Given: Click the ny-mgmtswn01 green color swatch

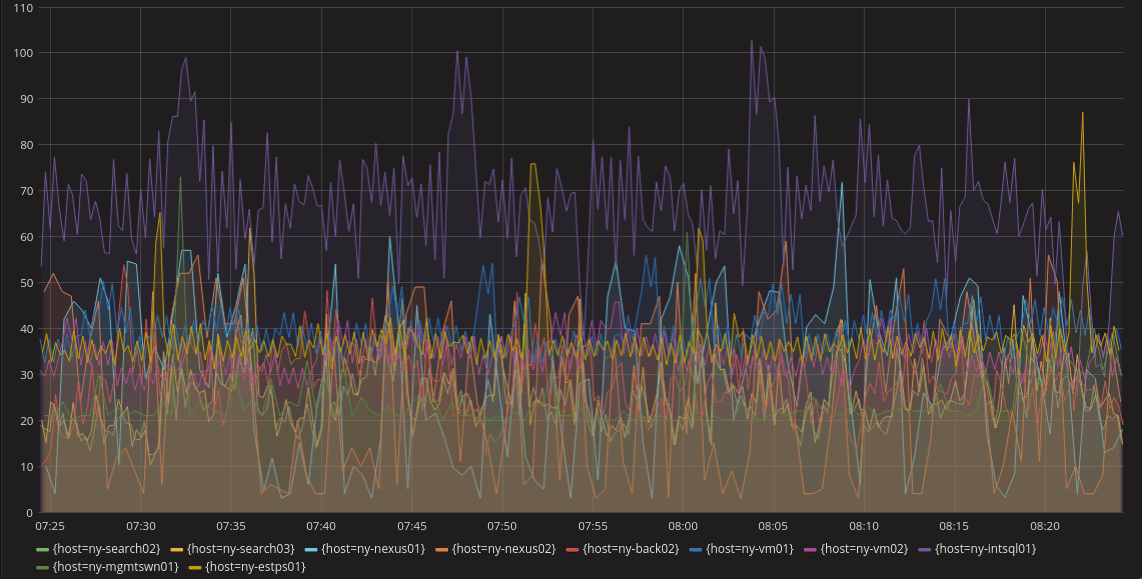Looking at the screenshot, I should coord(43,567).
